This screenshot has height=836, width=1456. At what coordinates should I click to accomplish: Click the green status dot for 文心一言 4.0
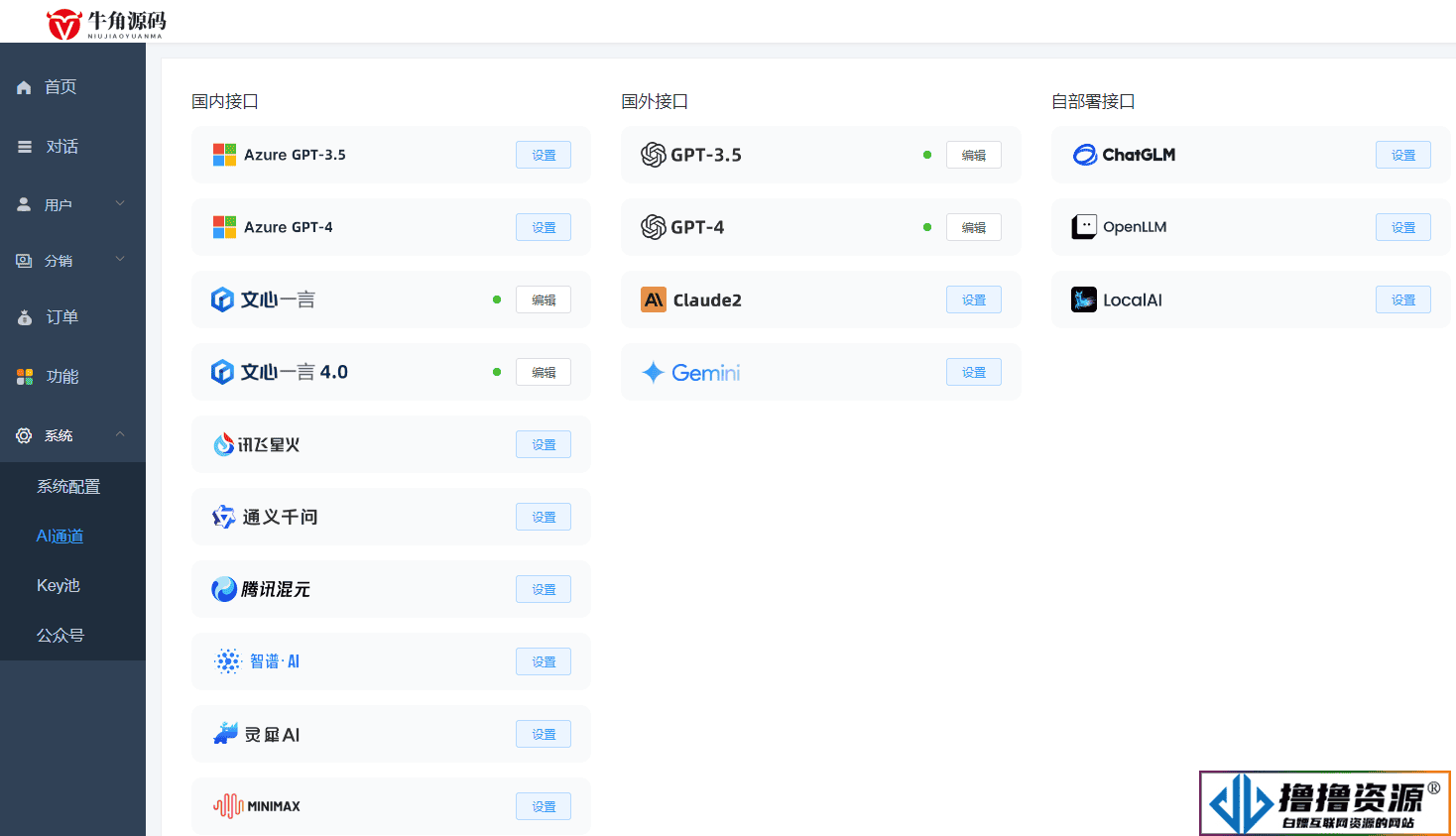497,372
